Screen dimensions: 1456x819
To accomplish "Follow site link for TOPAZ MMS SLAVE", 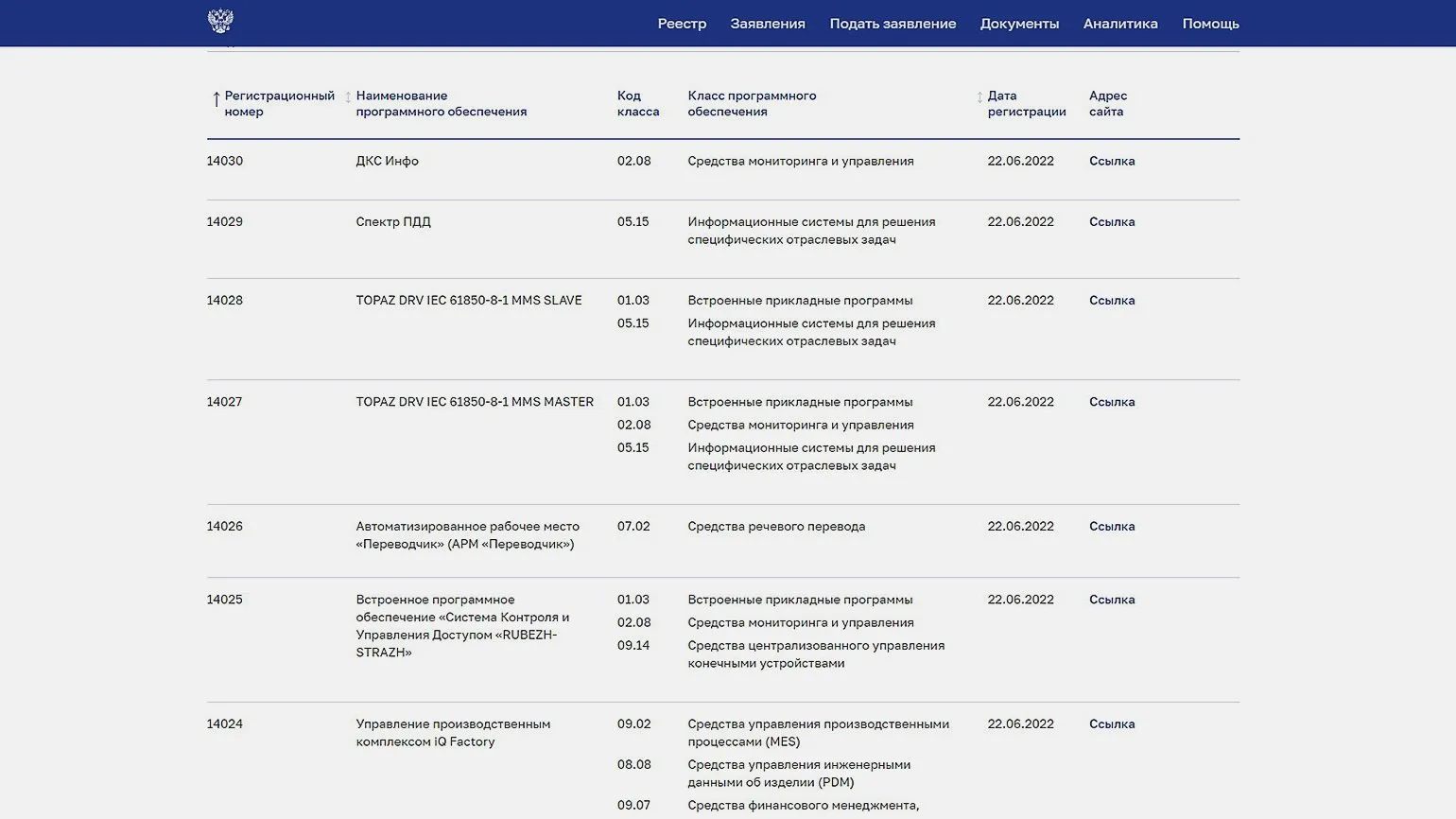I will (1112, 301).
